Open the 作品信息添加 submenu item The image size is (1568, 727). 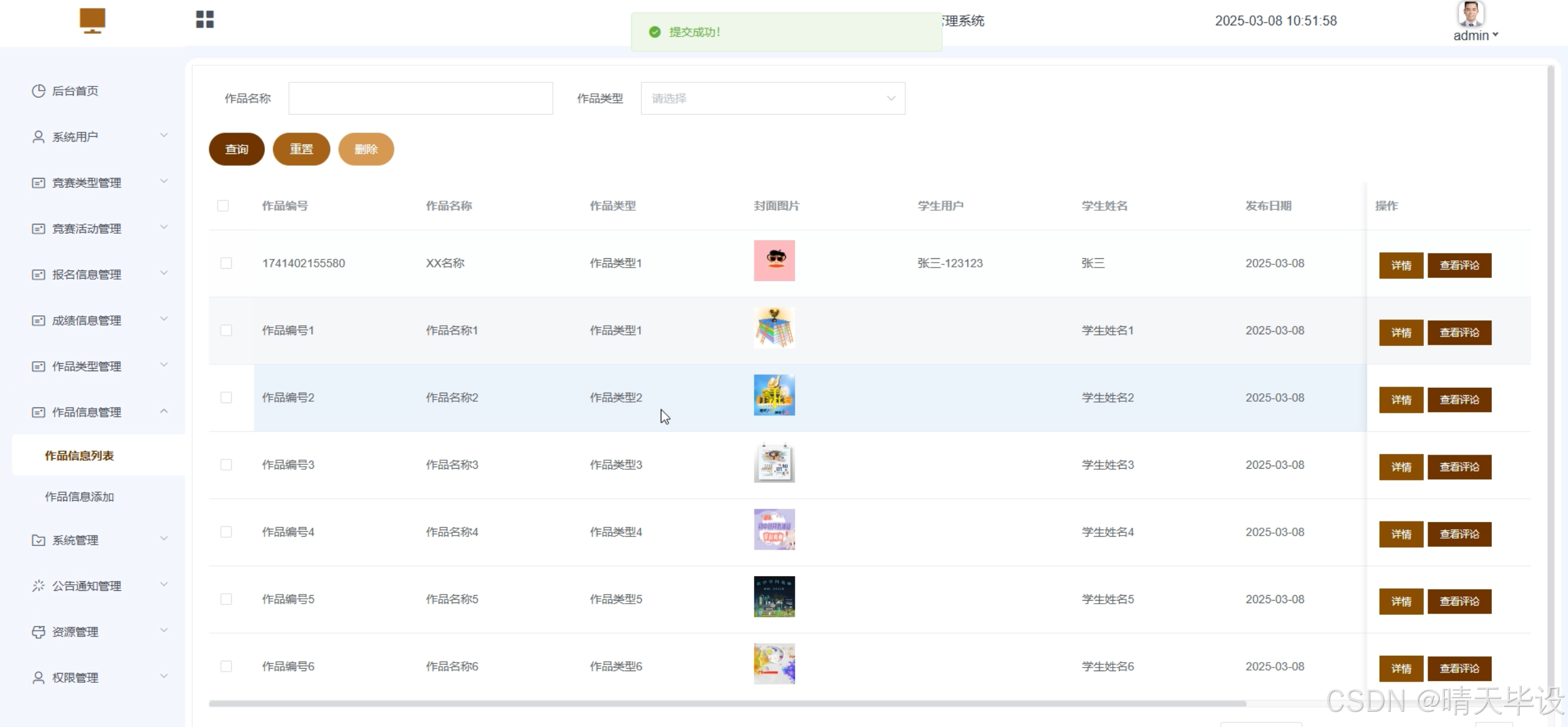[x=79, y=497]
